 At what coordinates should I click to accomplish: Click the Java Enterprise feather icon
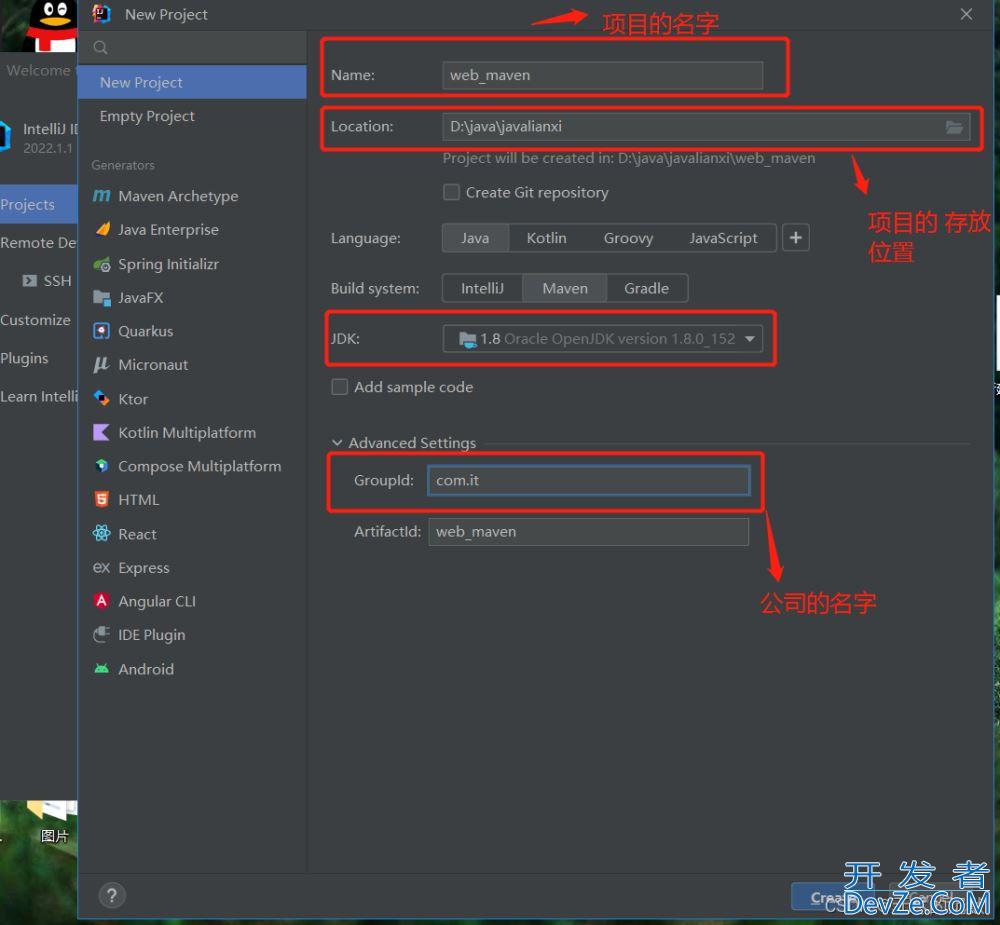point(102,229)
